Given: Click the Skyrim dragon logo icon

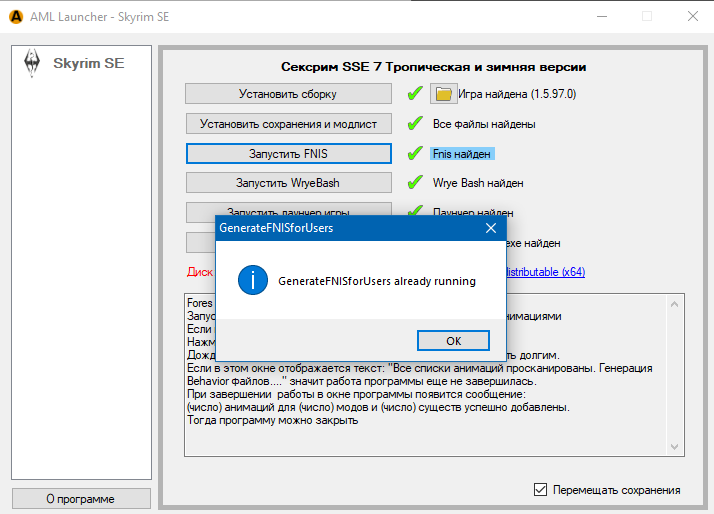Looking at the screenshot, I should [x=32, y=63].
